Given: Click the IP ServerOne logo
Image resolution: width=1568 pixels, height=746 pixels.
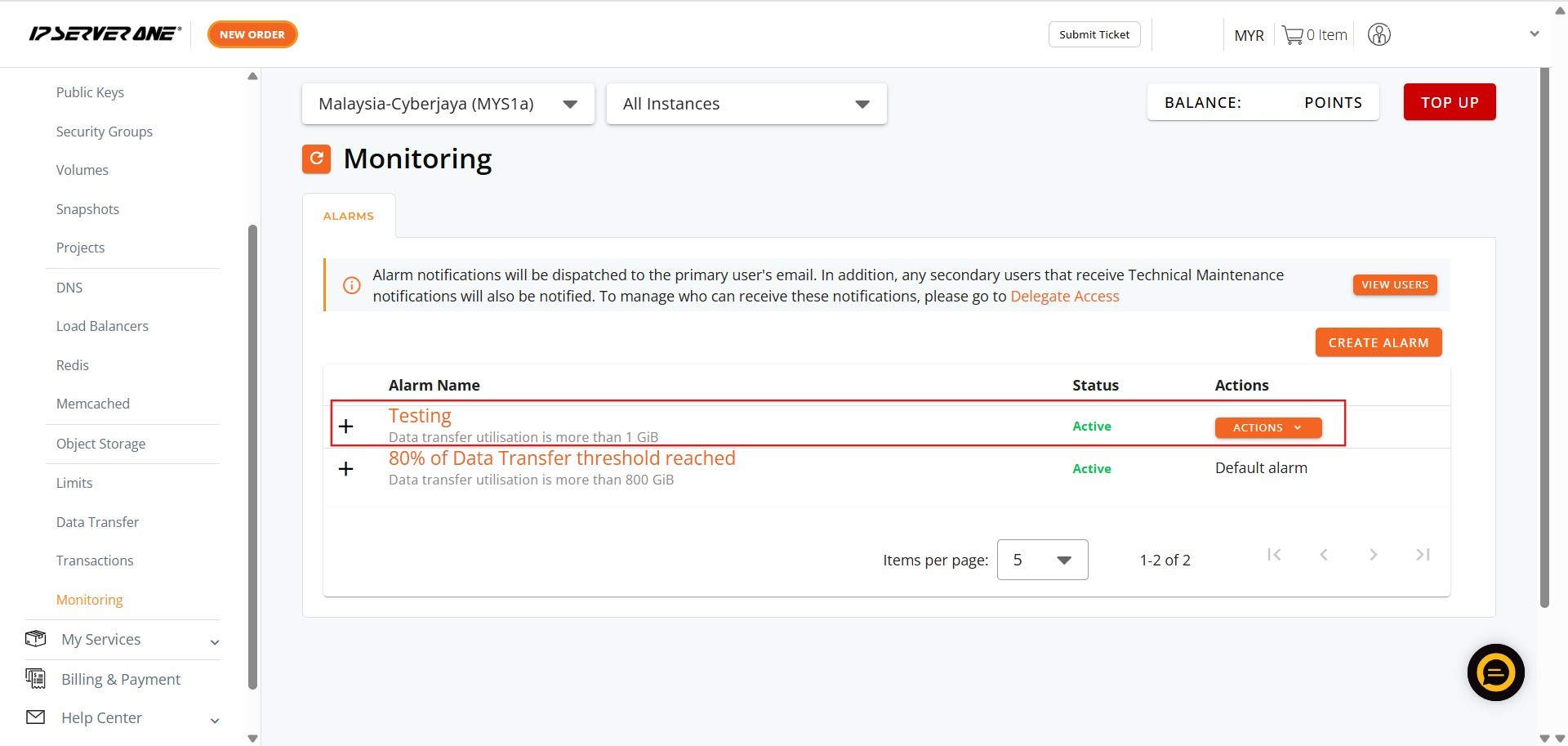Looking at the screenshot, I should point(105,34).
